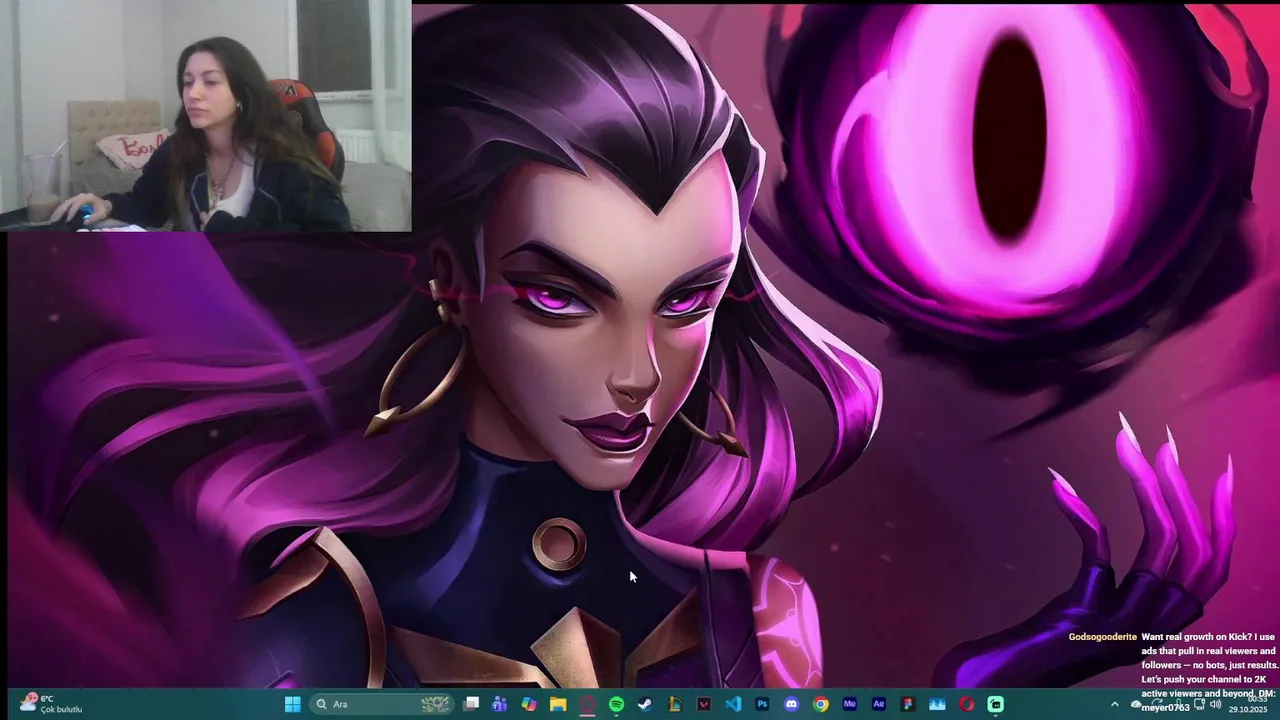This screenshot has width=1280, height=720.
Task: Open Figma from the taskbar
Action: click(x=908, y=704)
